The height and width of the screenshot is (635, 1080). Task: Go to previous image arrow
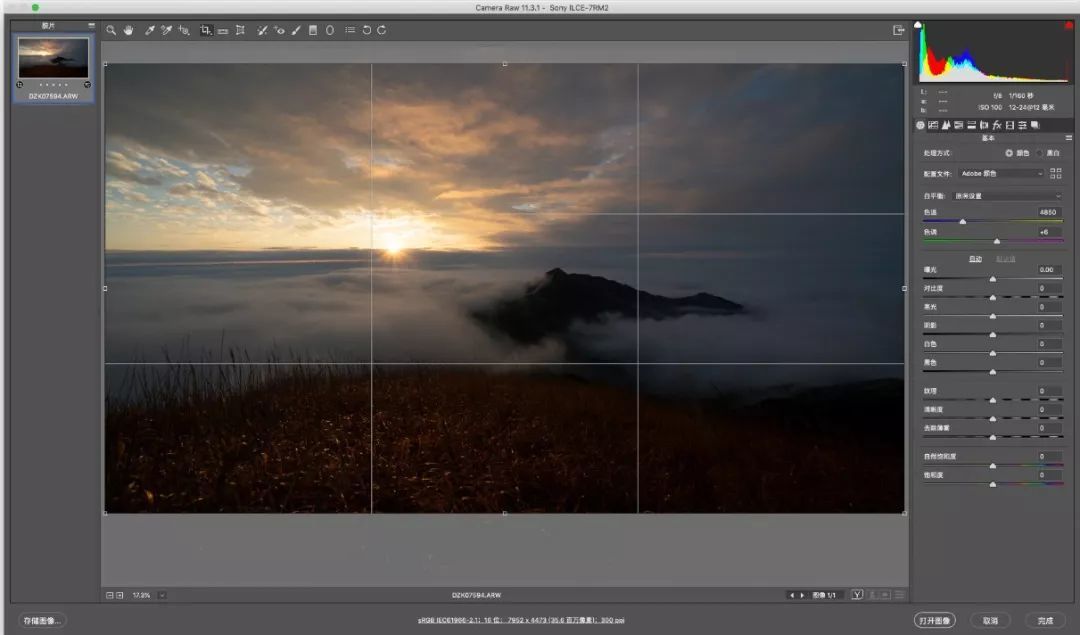pos(792,595)
